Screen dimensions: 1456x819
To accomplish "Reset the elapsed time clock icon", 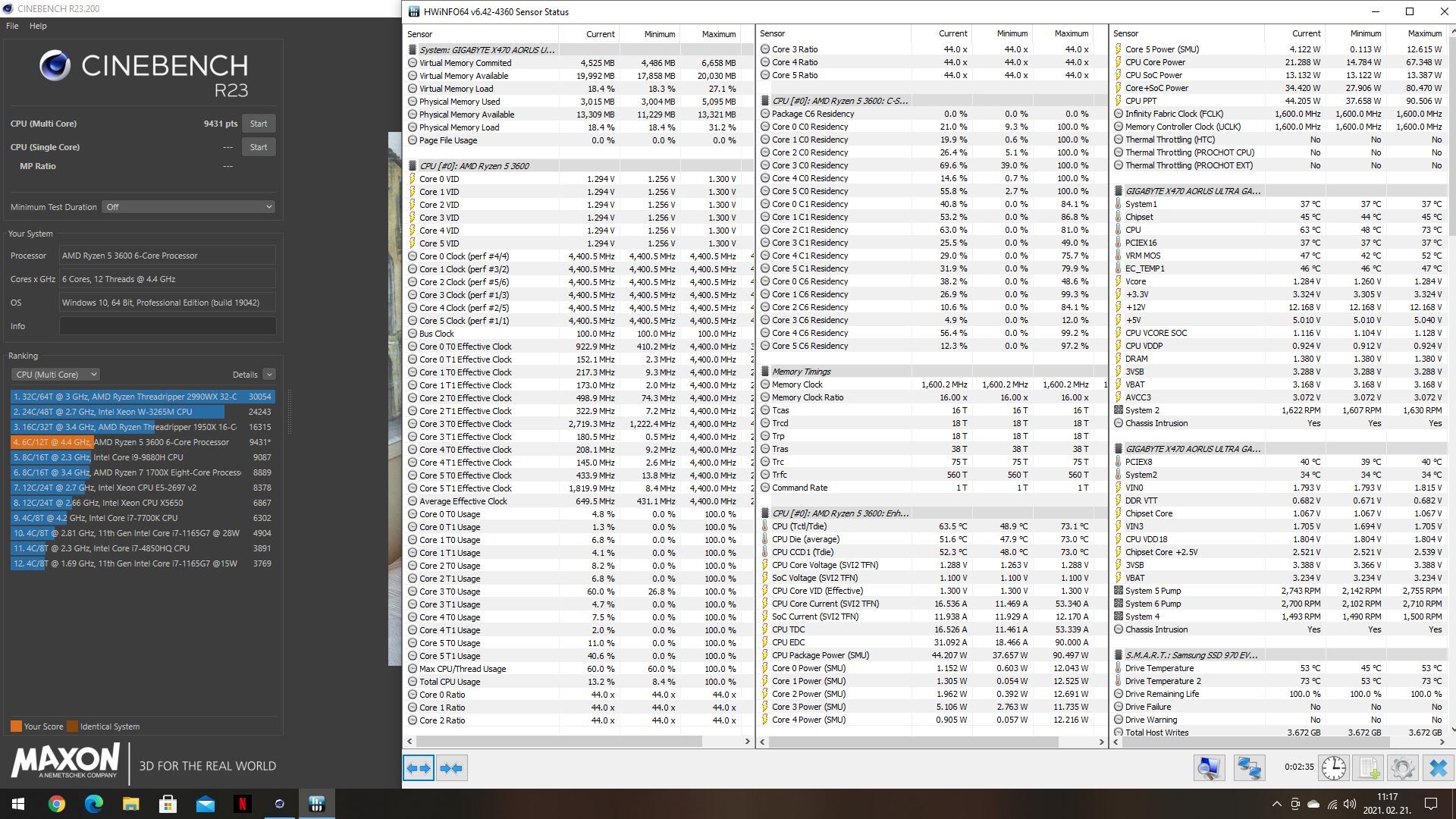I will coord(1333,767).
